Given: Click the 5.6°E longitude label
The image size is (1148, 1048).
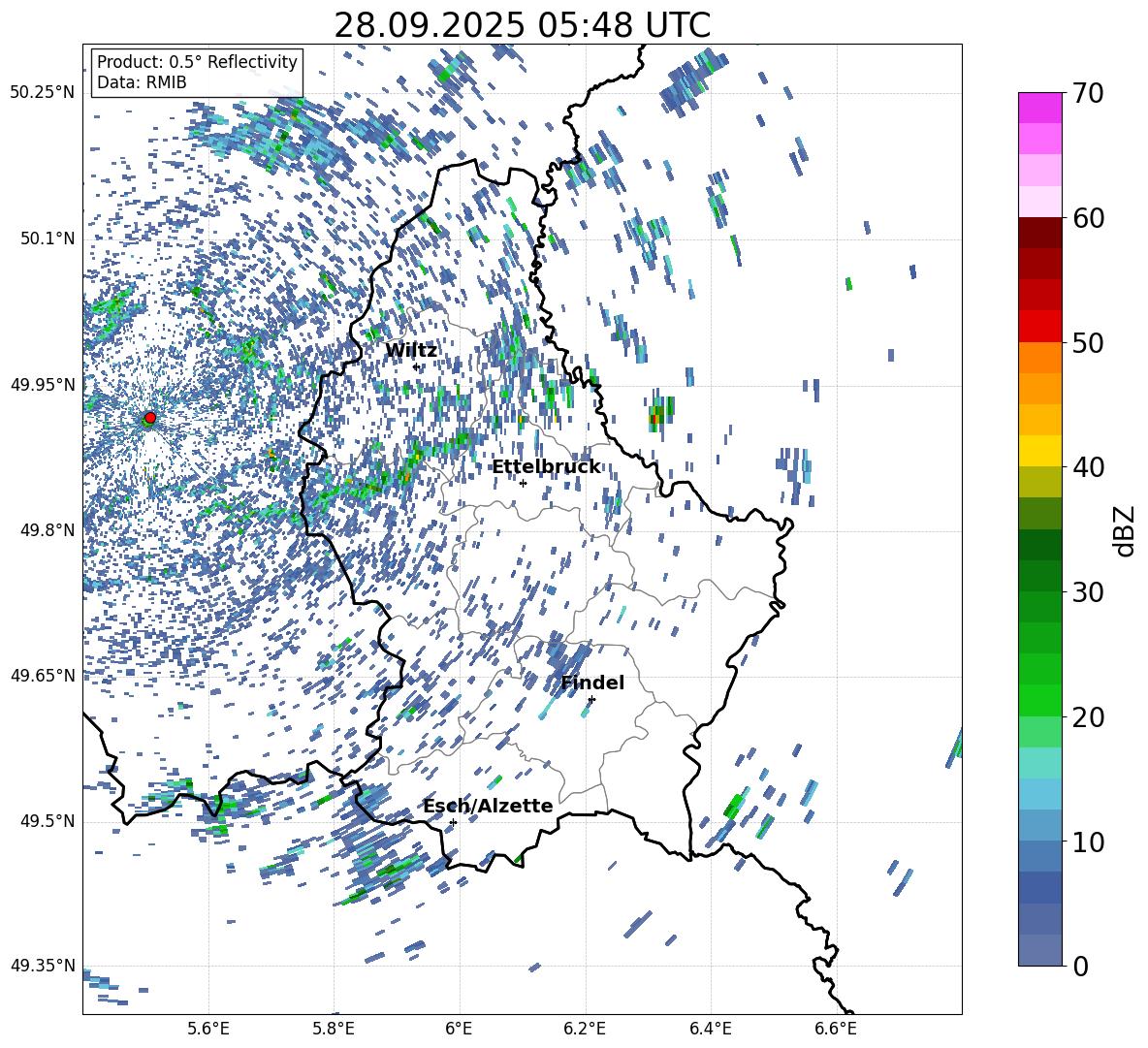Looking at the screenshot, I should pos(208,1029).
